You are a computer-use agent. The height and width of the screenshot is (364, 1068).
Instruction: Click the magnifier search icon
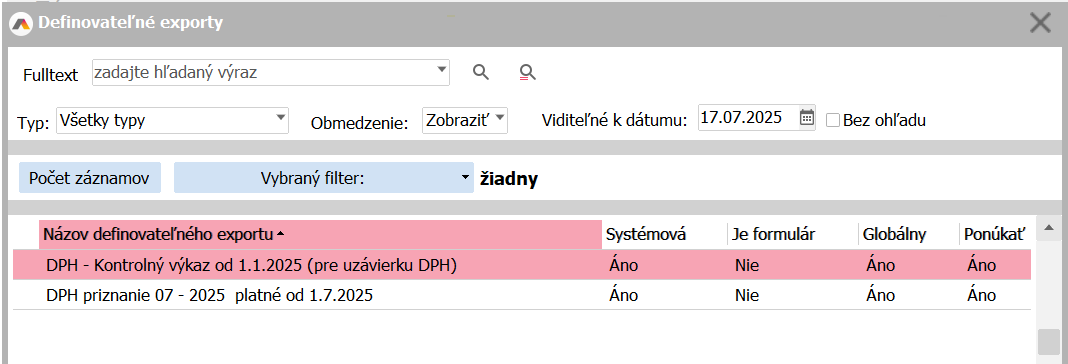click(x=481, y=72)
